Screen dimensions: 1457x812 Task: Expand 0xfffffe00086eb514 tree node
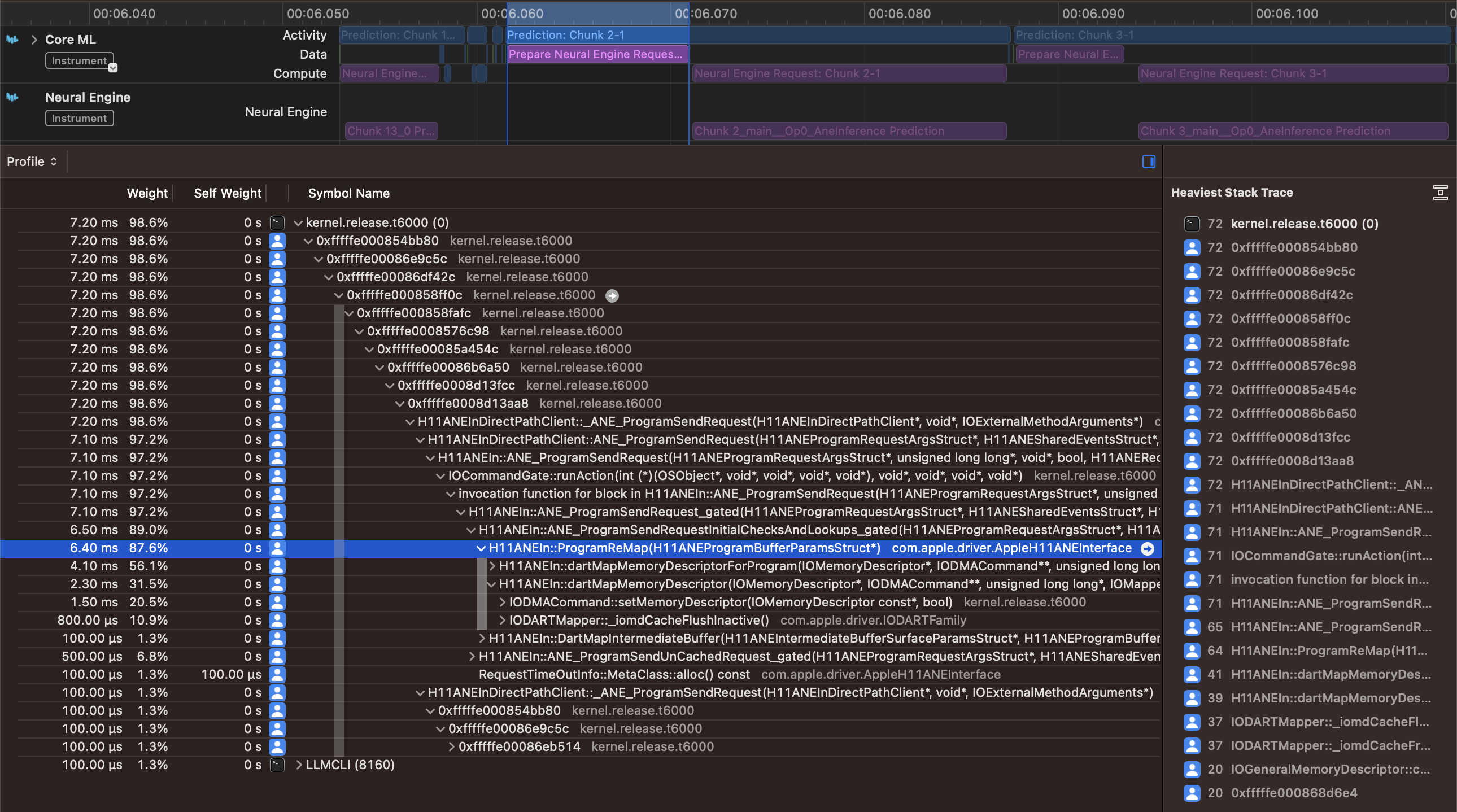451,747
